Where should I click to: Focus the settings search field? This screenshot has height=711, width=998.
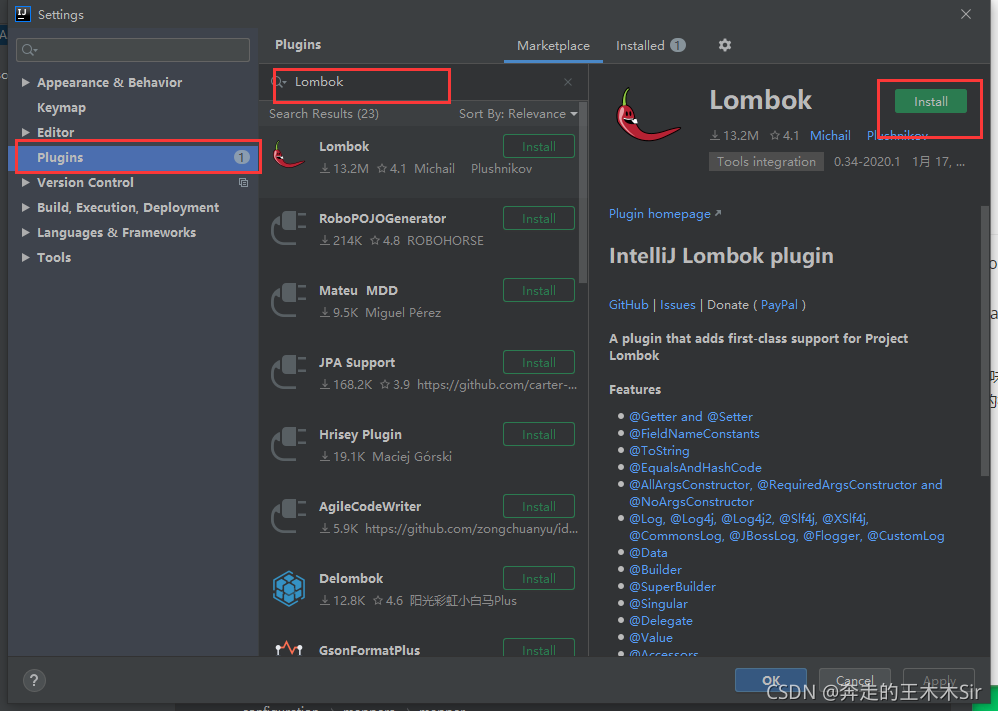(133, 50)
